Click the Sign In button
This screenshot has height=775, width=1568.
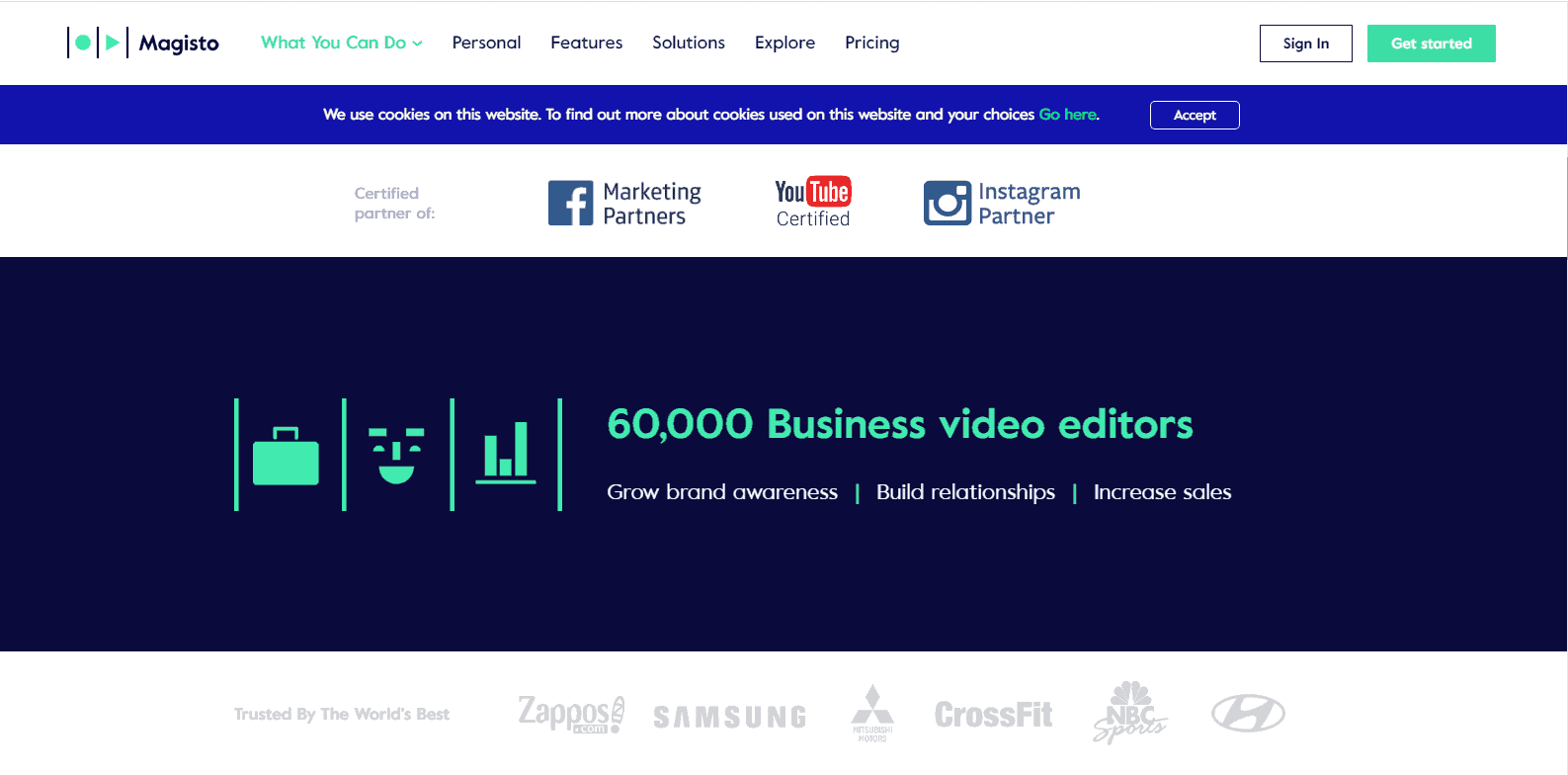pyautogui.click(x=1305, y=43)
